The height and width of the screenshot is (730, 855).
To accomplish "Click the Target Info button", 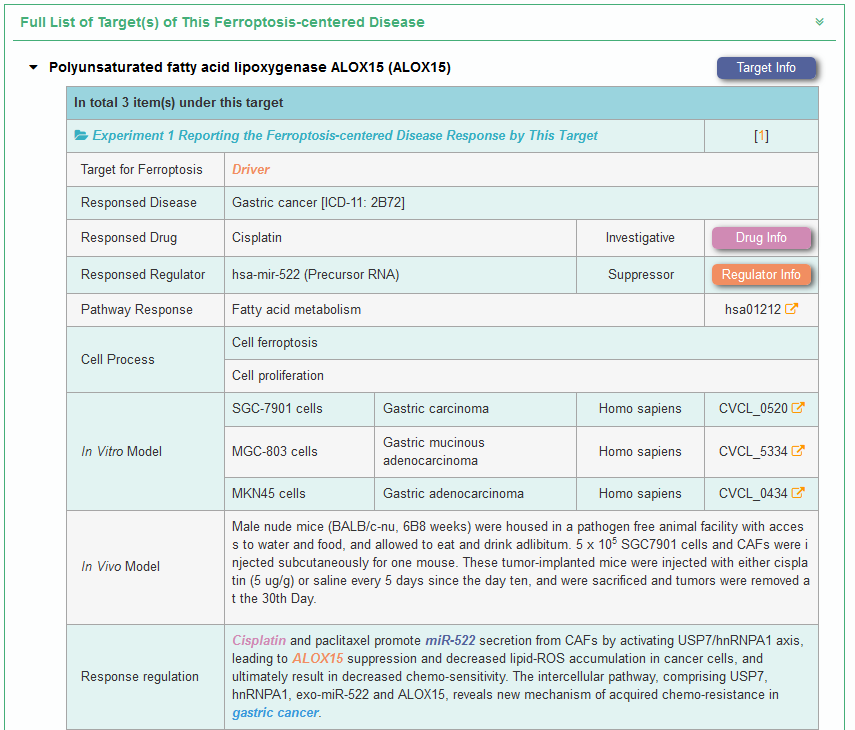I will 766,68.
